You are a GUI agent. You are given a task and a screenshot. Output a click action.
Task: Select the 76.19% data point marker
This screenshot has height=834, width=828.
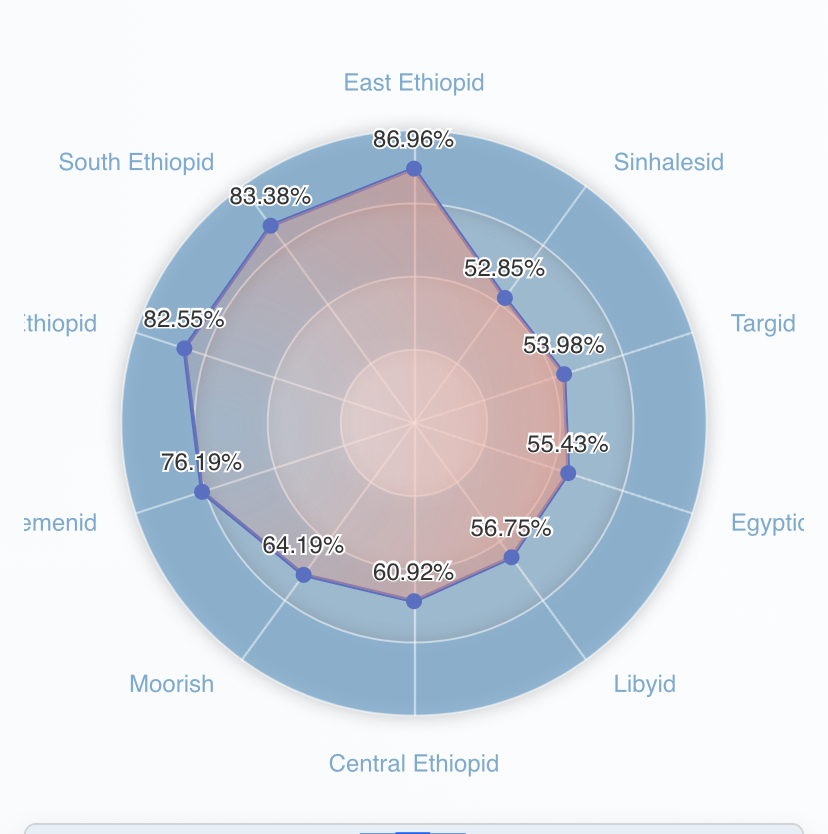point(202,492)
